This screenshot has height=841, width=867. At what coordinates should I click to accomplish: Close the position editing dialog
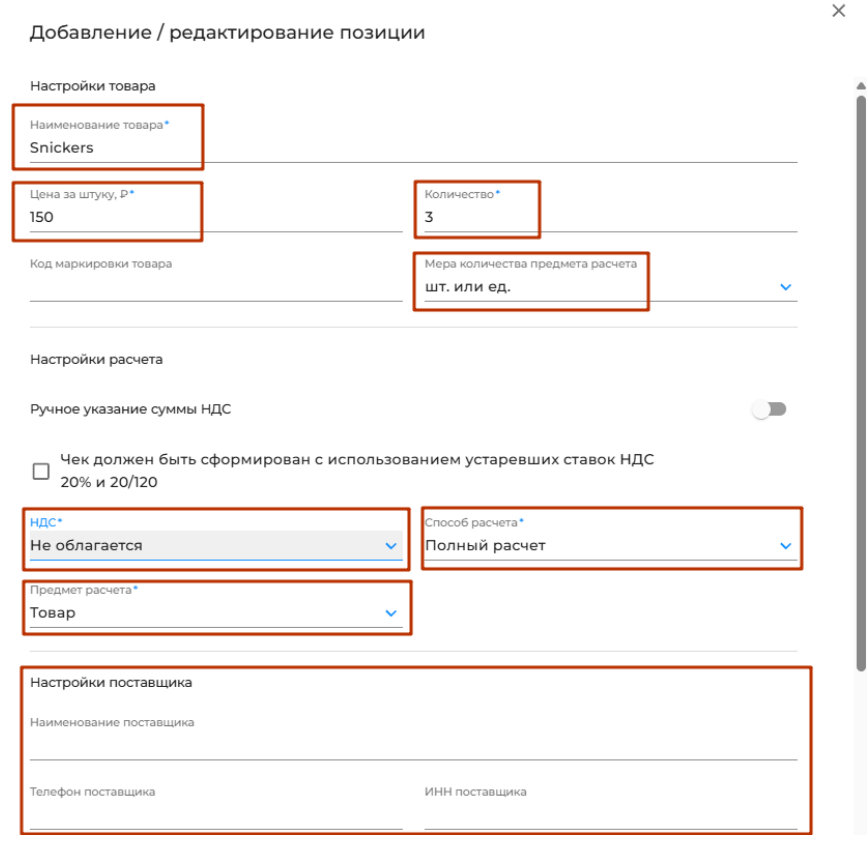[x=838, y=11]
